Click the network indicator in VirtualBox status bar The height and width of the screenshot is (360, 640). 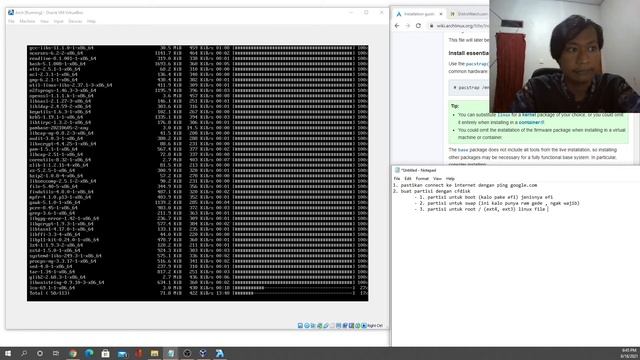point(320,326)
